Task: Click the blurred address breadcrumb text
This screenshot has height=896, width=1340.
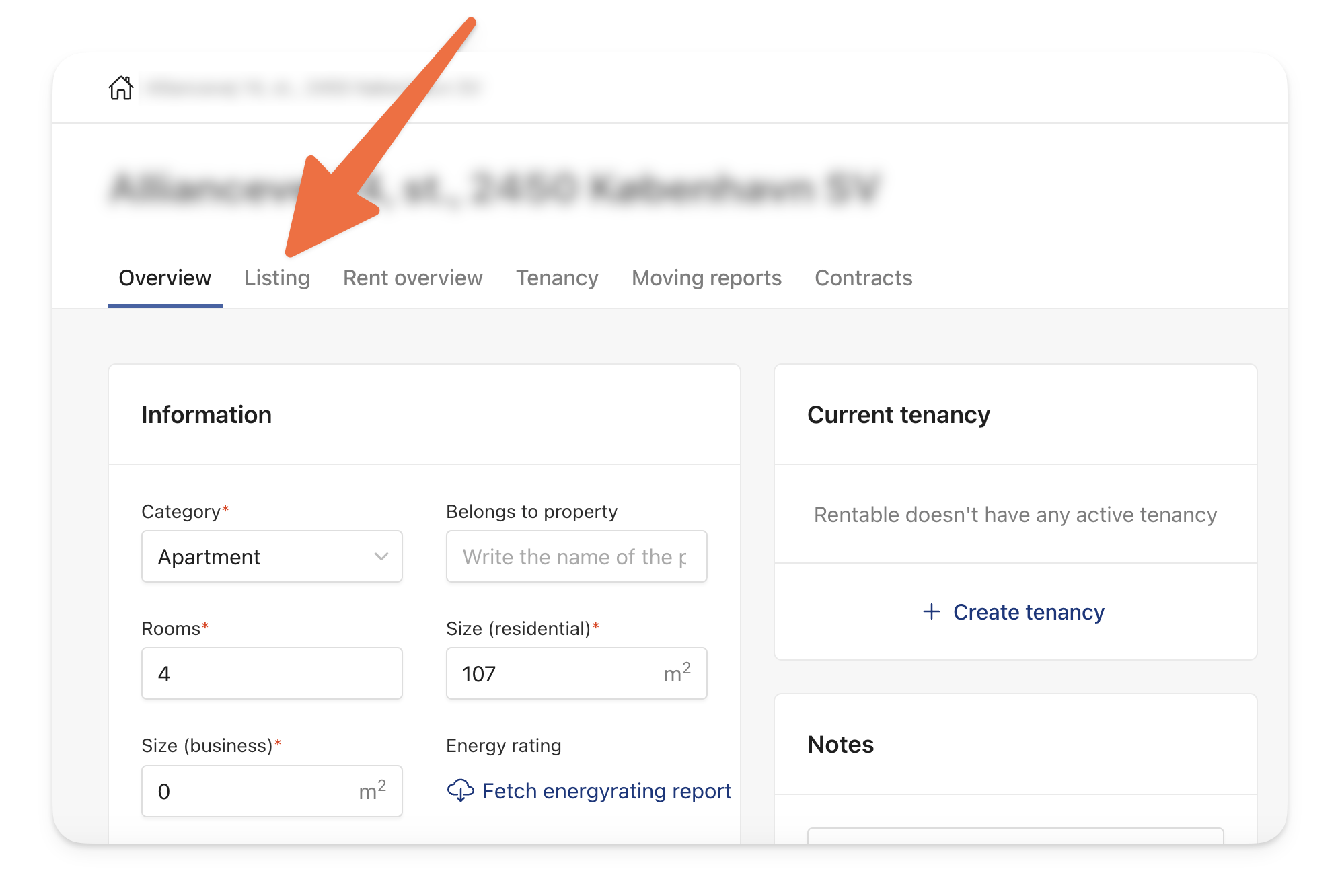Action: (x=313, y=87)
